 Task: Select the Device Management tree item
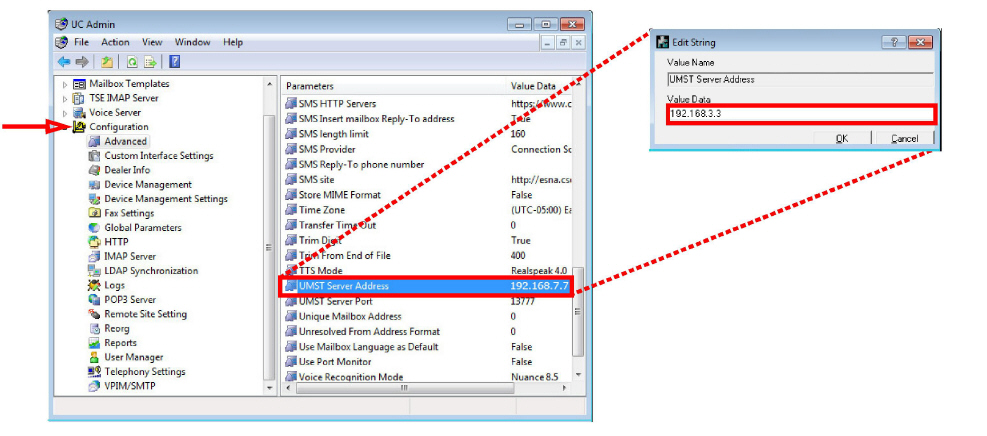(148, 184)
